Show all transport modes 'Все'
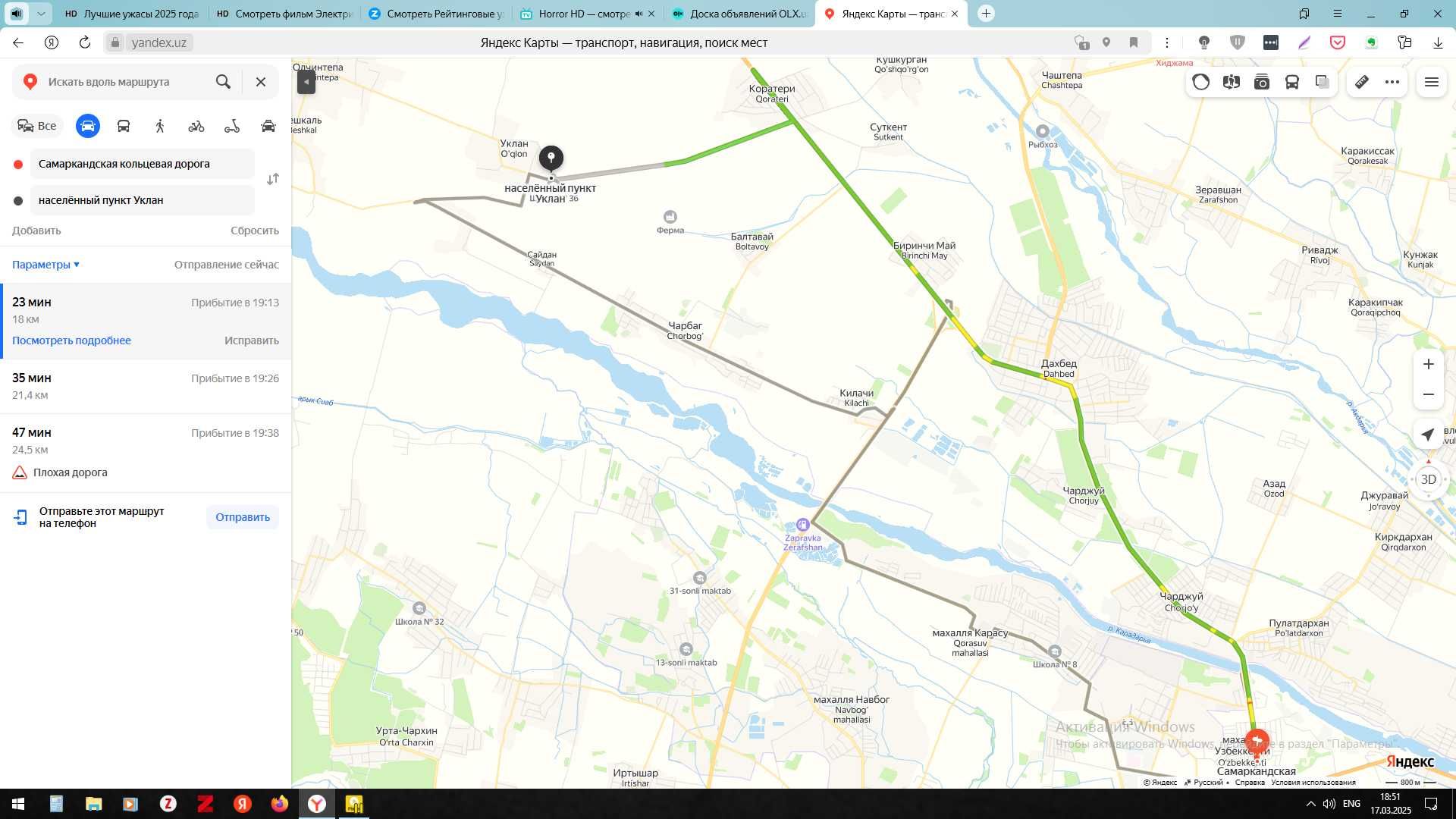 [x=37, y=126]
